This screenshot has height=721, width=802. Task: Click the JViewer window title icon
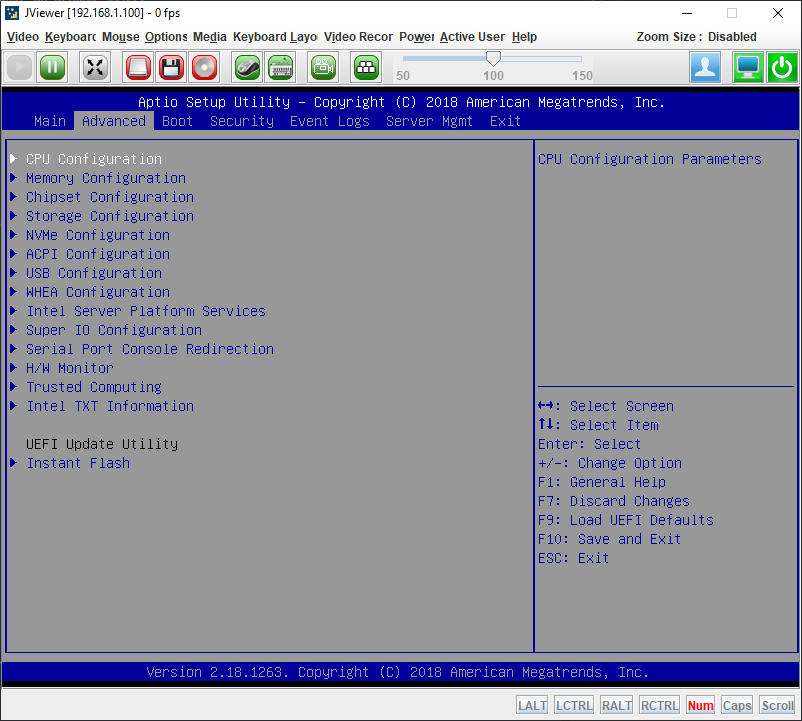coord(12,13)
